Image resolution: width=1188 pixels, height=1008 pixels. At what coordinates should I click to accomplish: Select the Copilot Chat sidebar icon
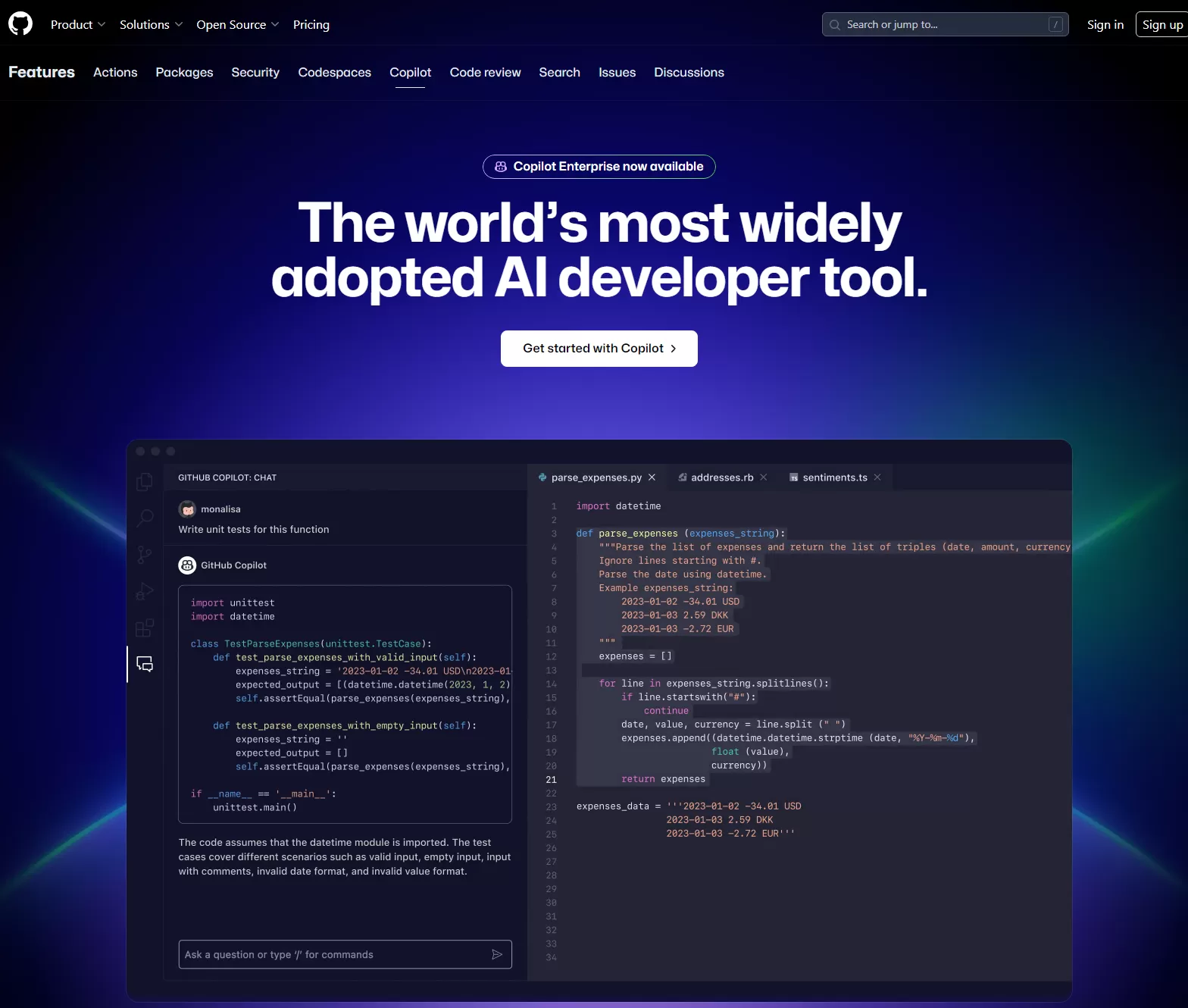[x=144, y=665]
